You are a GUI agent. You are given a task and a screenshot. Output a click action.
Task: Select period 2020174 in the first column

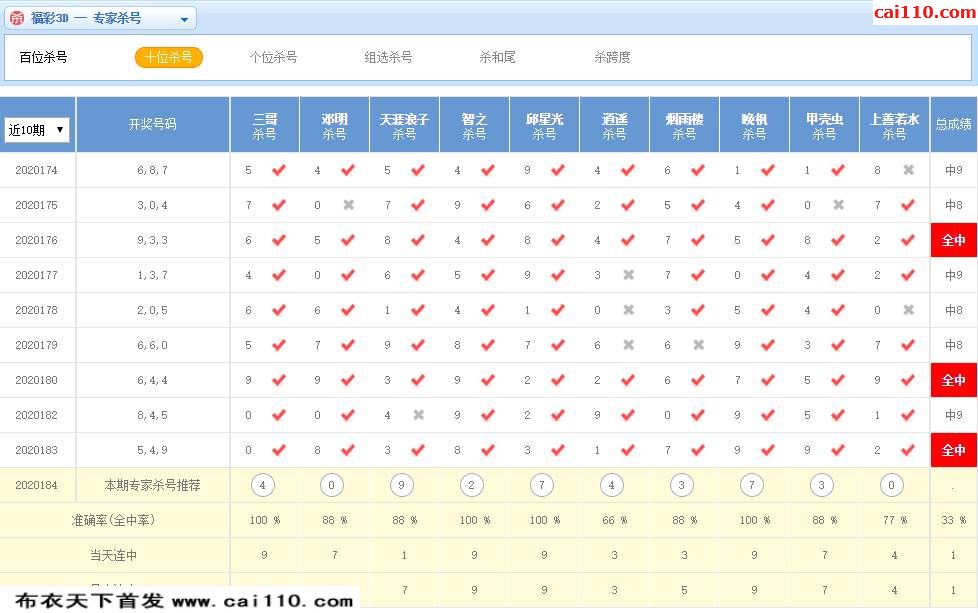36,170
